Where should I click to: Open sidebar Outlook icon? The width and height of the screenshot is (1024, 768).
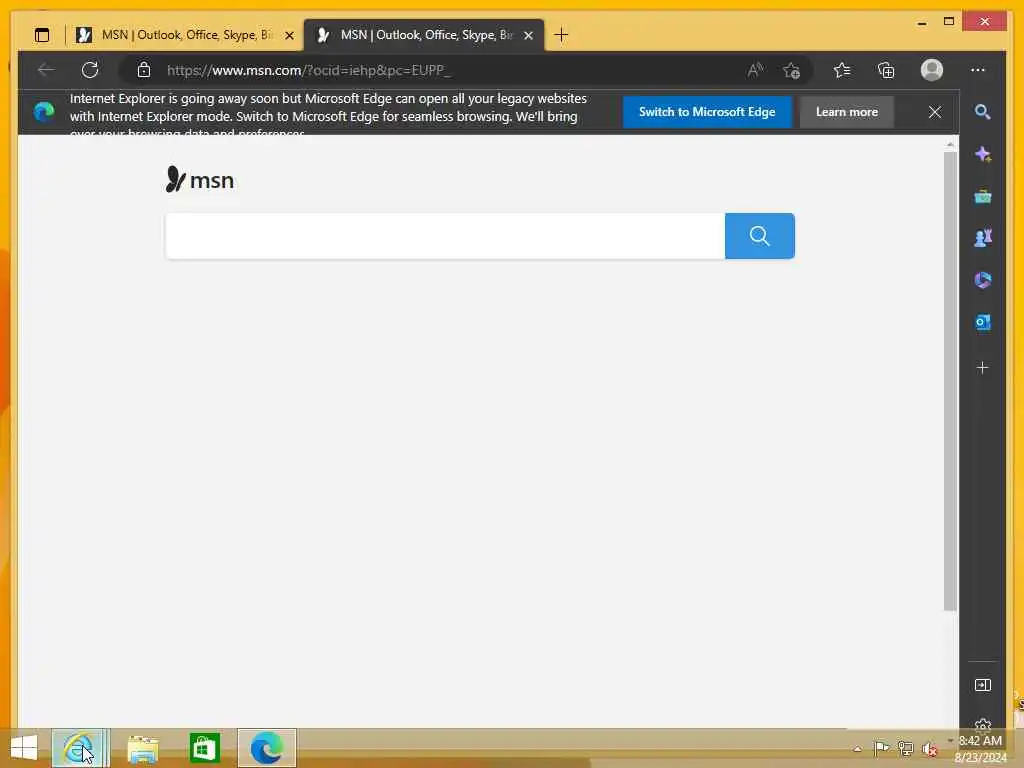[982, 322]
